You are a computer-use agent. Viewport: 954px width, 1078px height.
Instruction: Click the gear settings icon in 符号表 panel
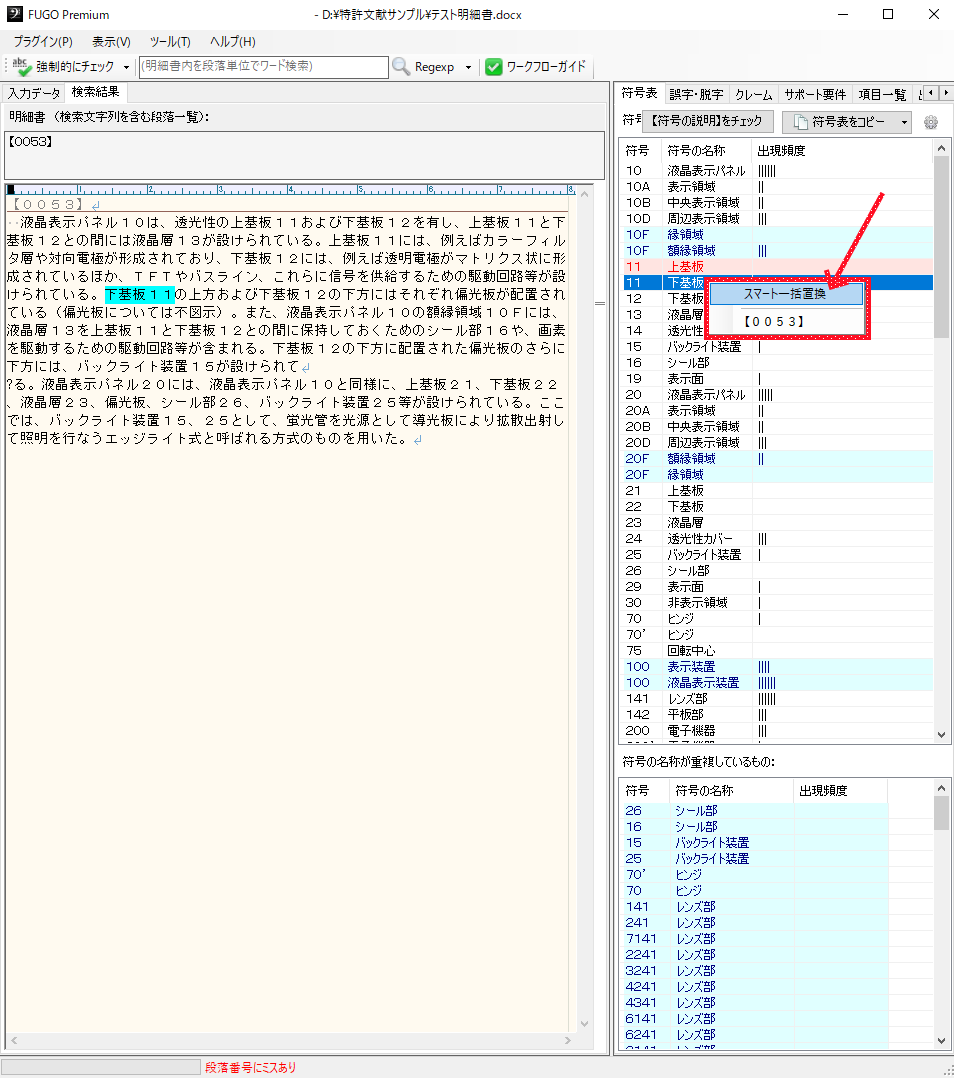coord(931,122)
